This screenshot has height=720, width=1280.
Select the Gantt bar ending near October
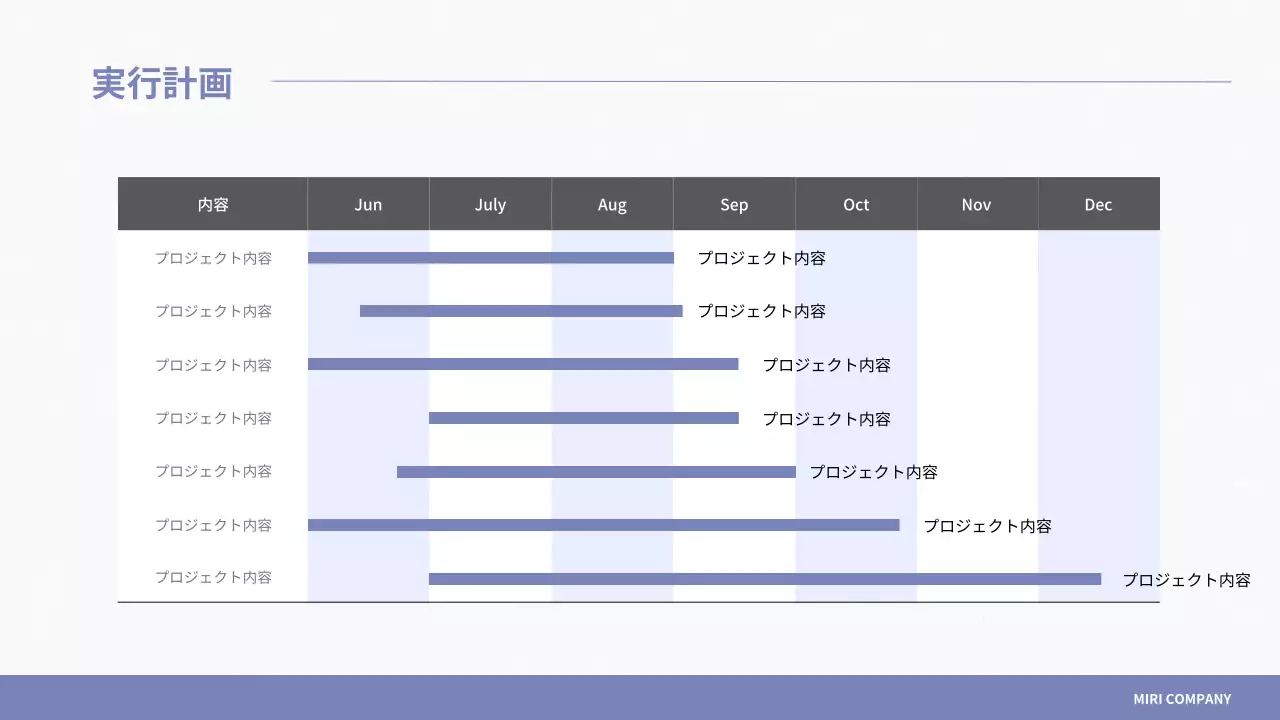[604, 525]
